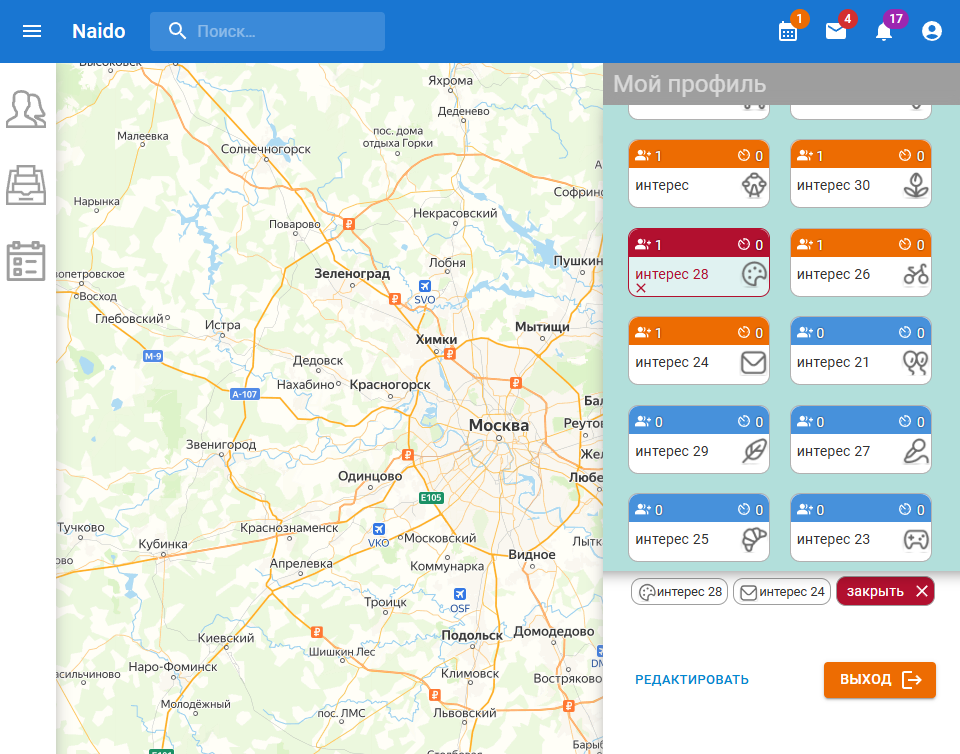Click the palette icon on интерес 28

(x=754, y=274)
